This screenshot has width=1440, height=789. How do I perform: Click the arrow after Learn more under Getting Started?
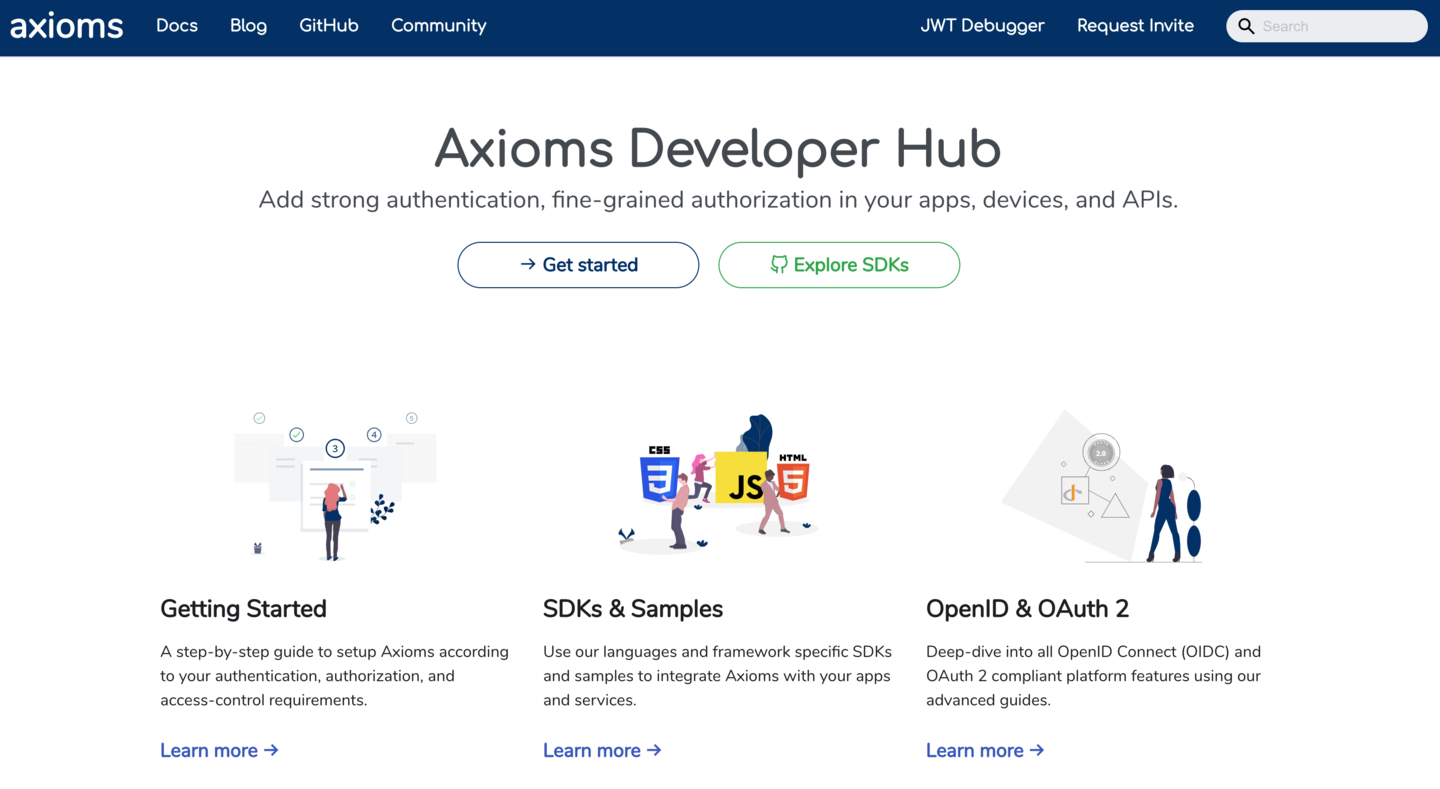271,750
